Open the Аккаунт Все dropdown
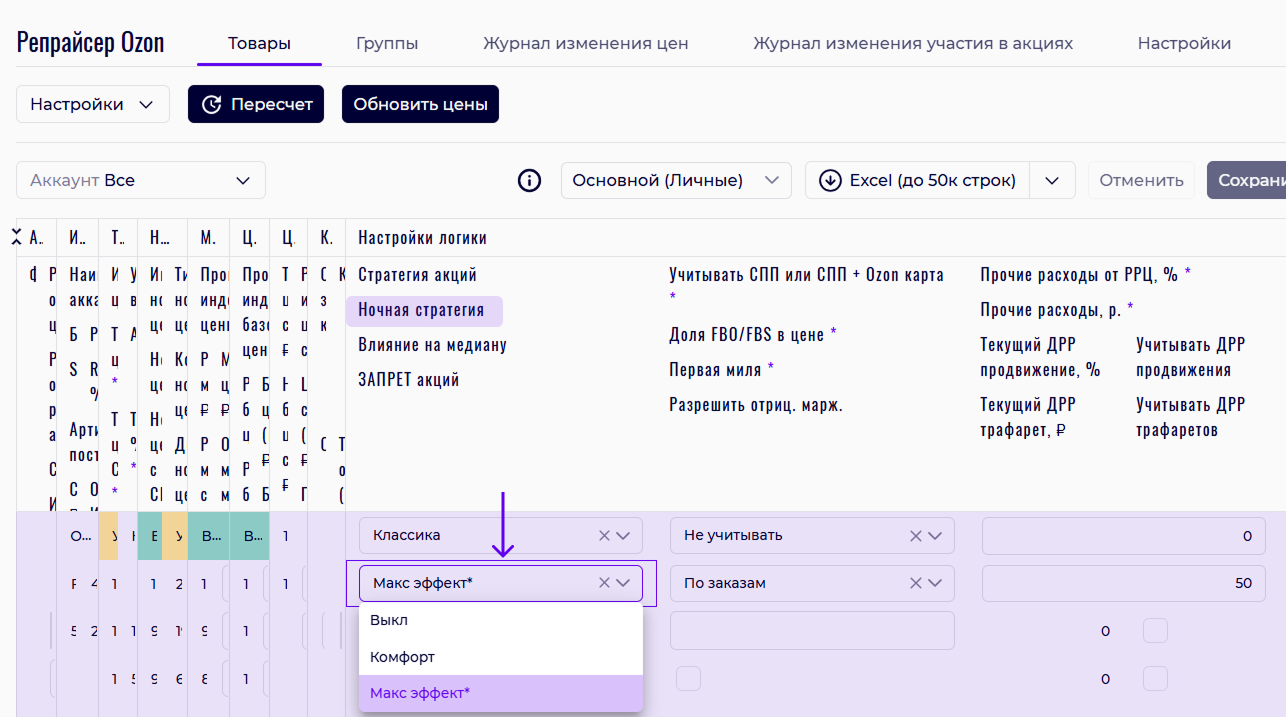This screenshot has height=717, width=1286. pyautogui.click(x=141, y=181)
